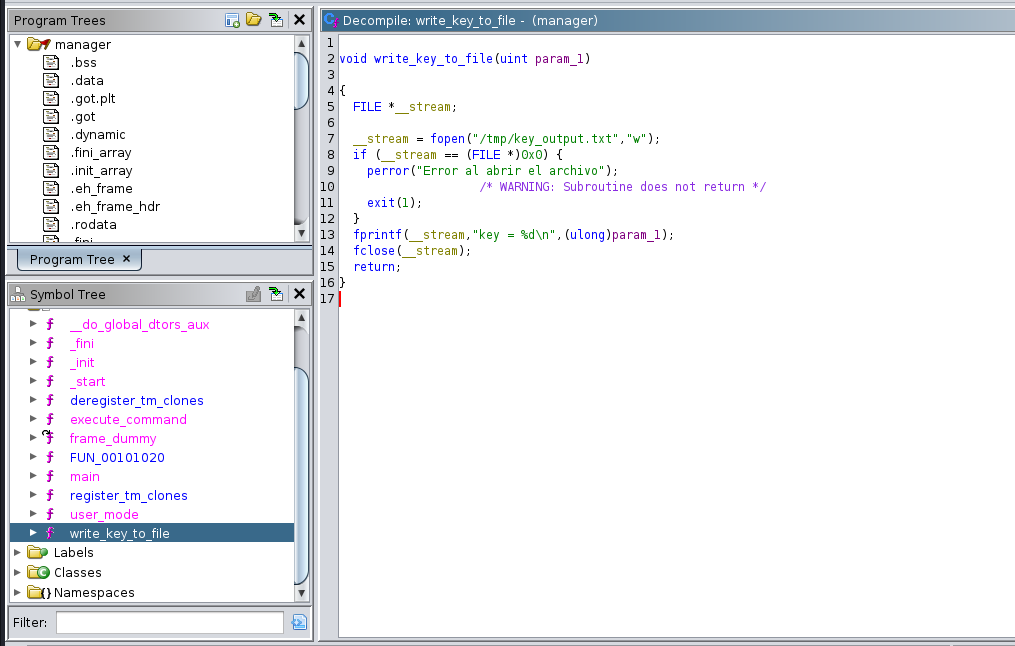Image resolution: width=1015 pixels, height=646 pixels.
Task: Select write_key_to_file in Symbol Tree
Action: pos(119,533)
